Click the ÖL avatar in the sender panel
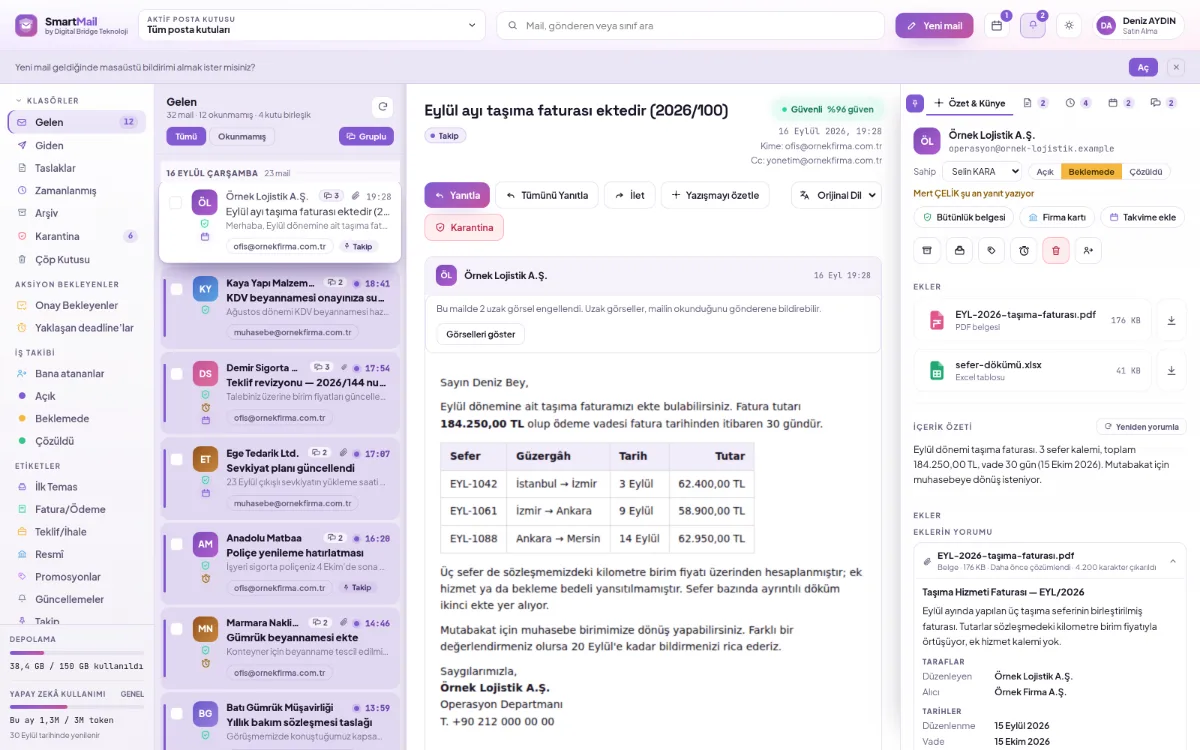Viewport: 1200px width, 750px height. click(x=927, y=141)
